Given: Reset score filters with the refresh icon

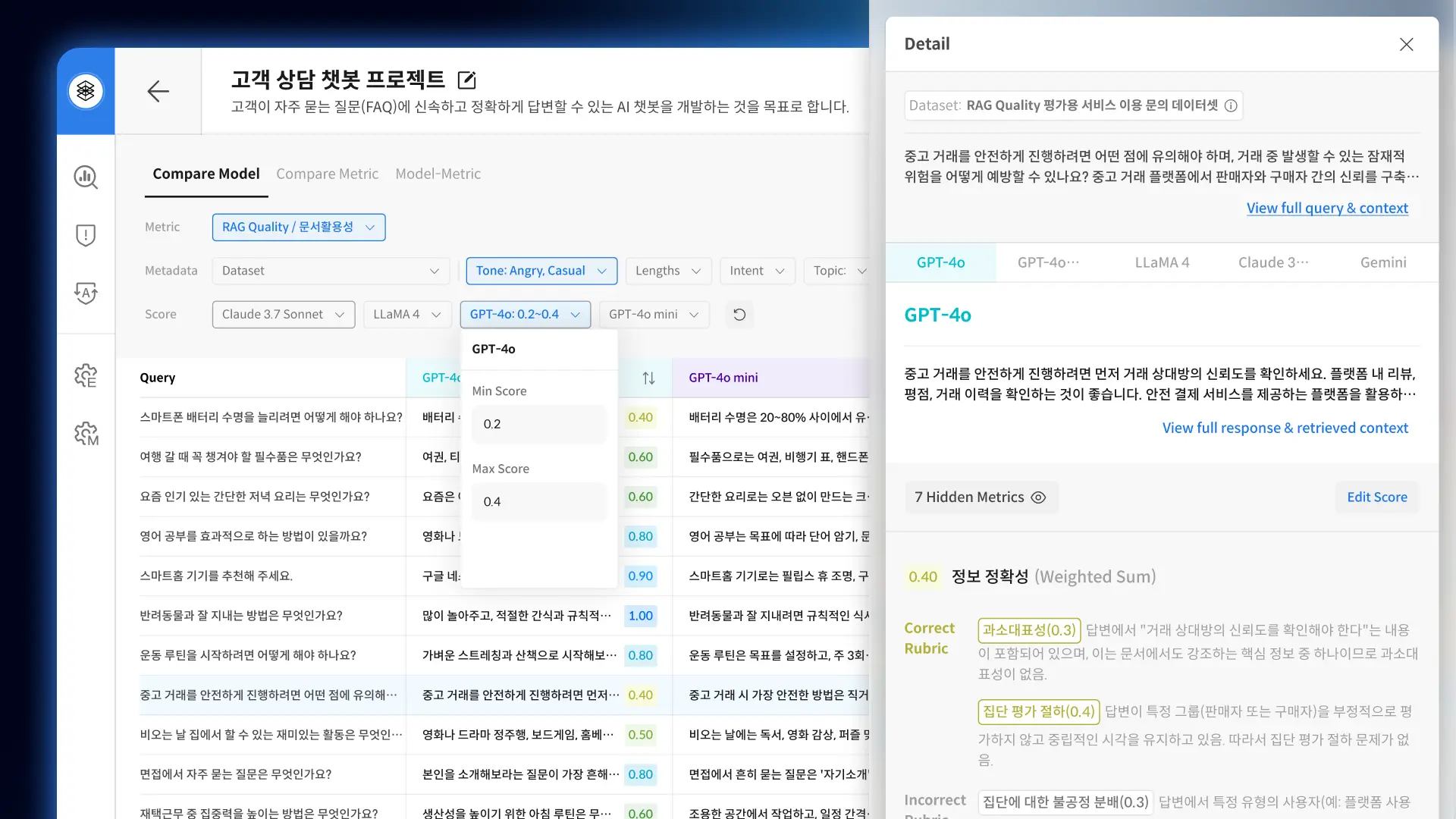Looking at the screenshot, I should click(739, 314).
